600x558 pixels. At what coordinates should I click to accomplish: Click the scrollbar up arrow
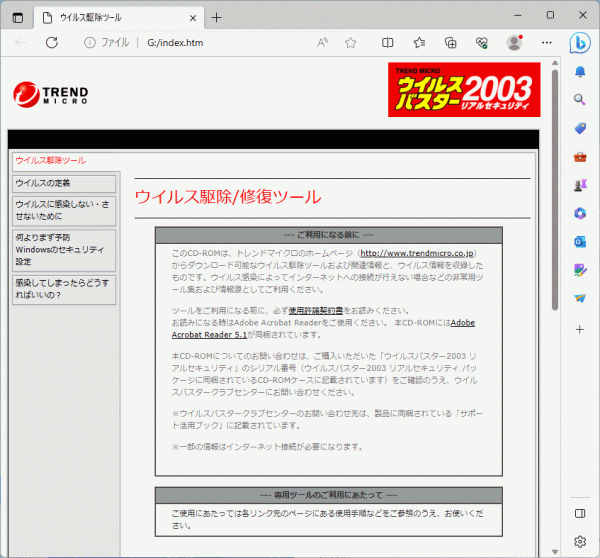[x=555, y=63]
